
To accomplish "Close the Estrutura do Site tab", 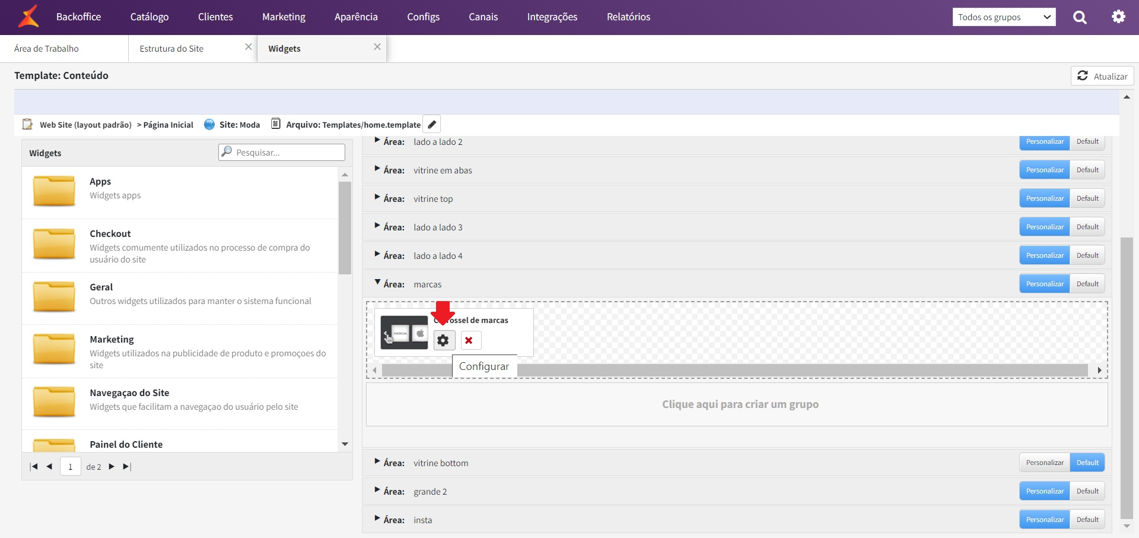I will click(248, 46).
